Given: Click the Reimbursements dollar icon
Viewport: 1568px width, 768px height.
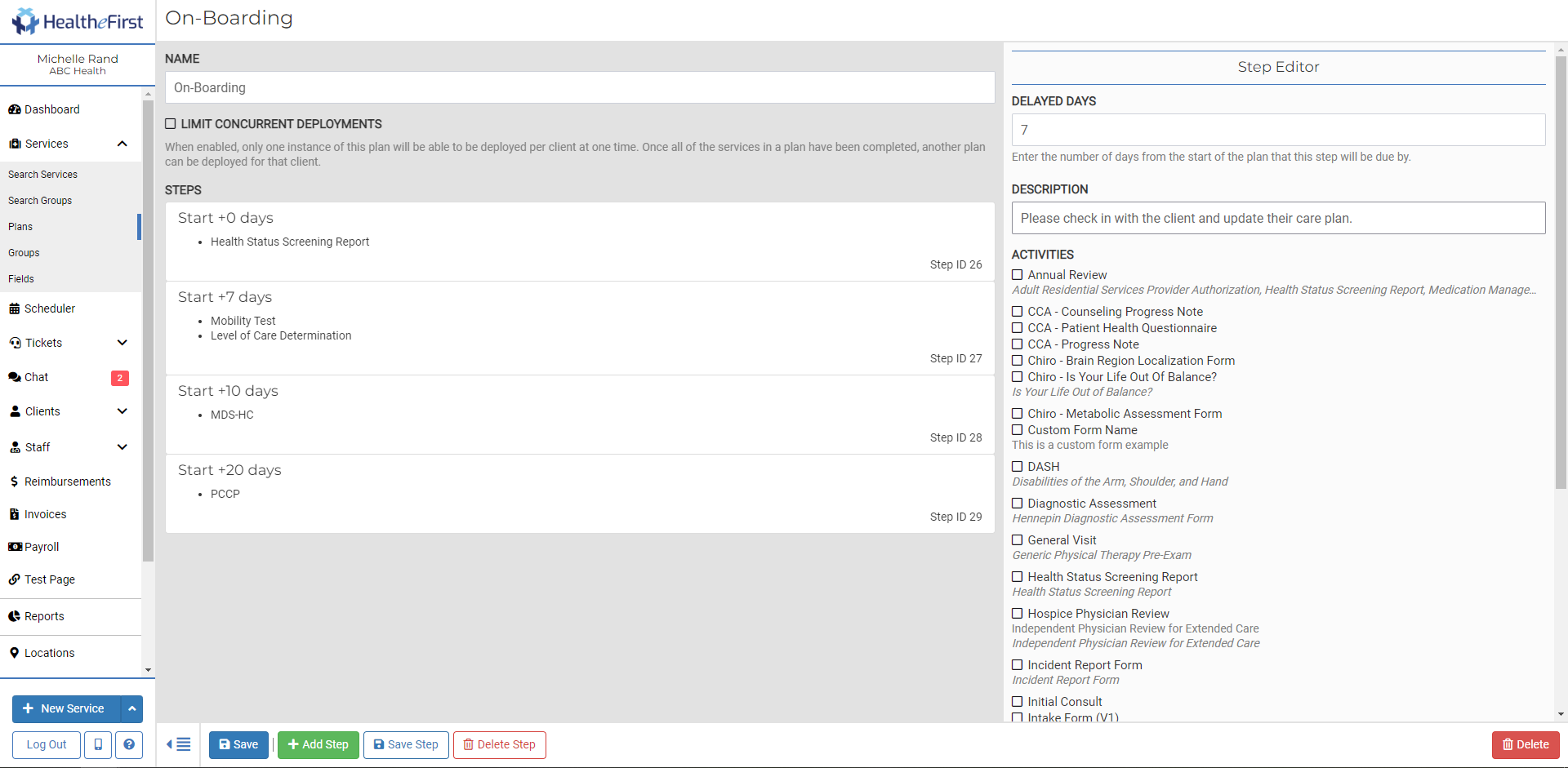Looking at the screenshot, I should coord(14,482).
